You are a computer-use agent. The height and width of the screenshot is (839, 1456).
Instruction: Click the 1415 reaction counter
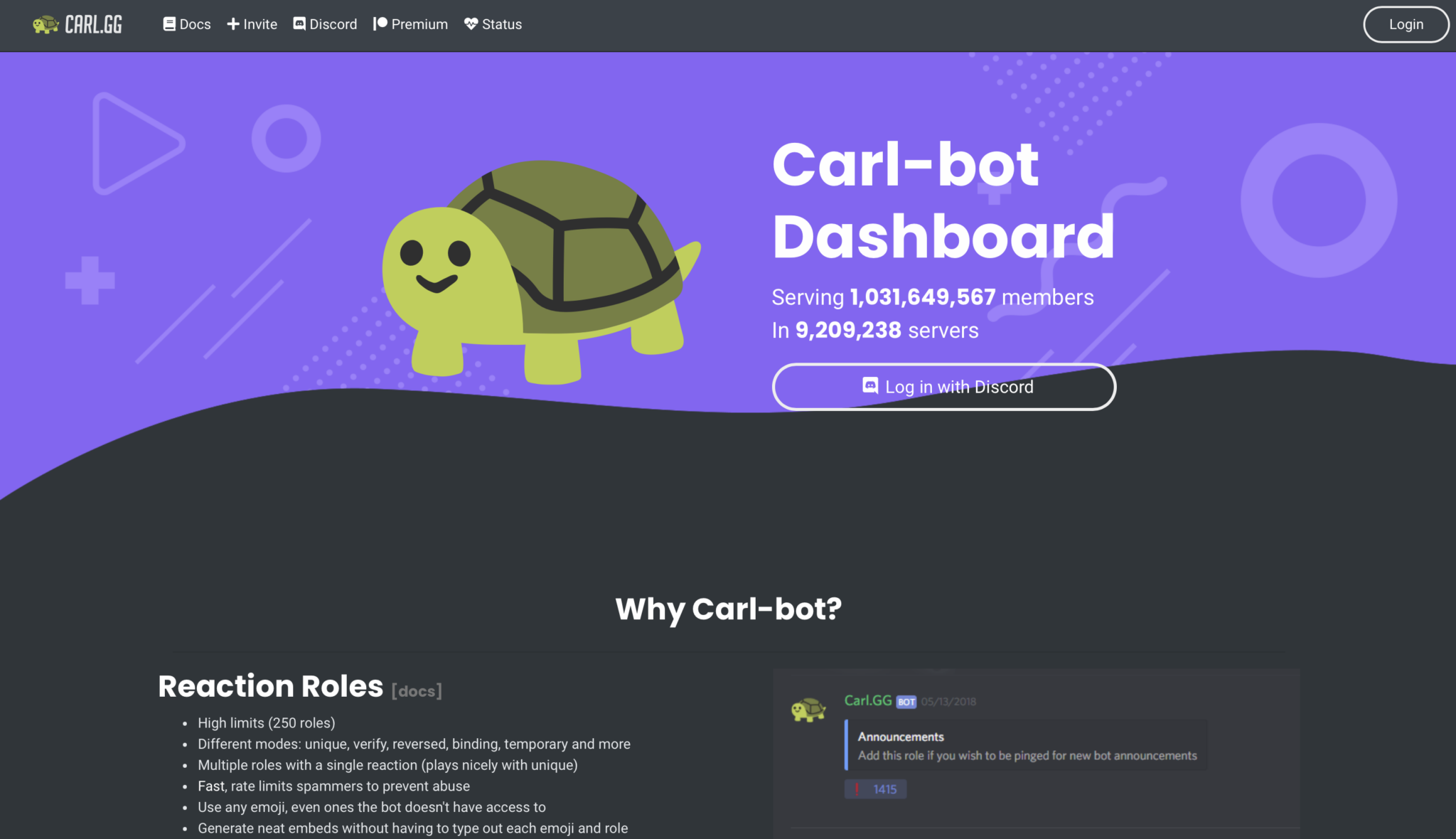point(884,789)
